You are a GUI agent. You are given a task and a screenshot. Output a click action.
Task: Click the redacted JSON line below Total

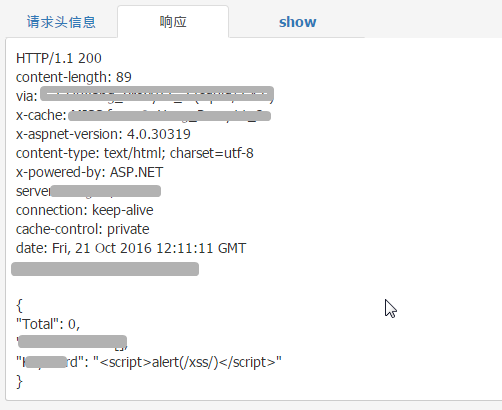72,342
